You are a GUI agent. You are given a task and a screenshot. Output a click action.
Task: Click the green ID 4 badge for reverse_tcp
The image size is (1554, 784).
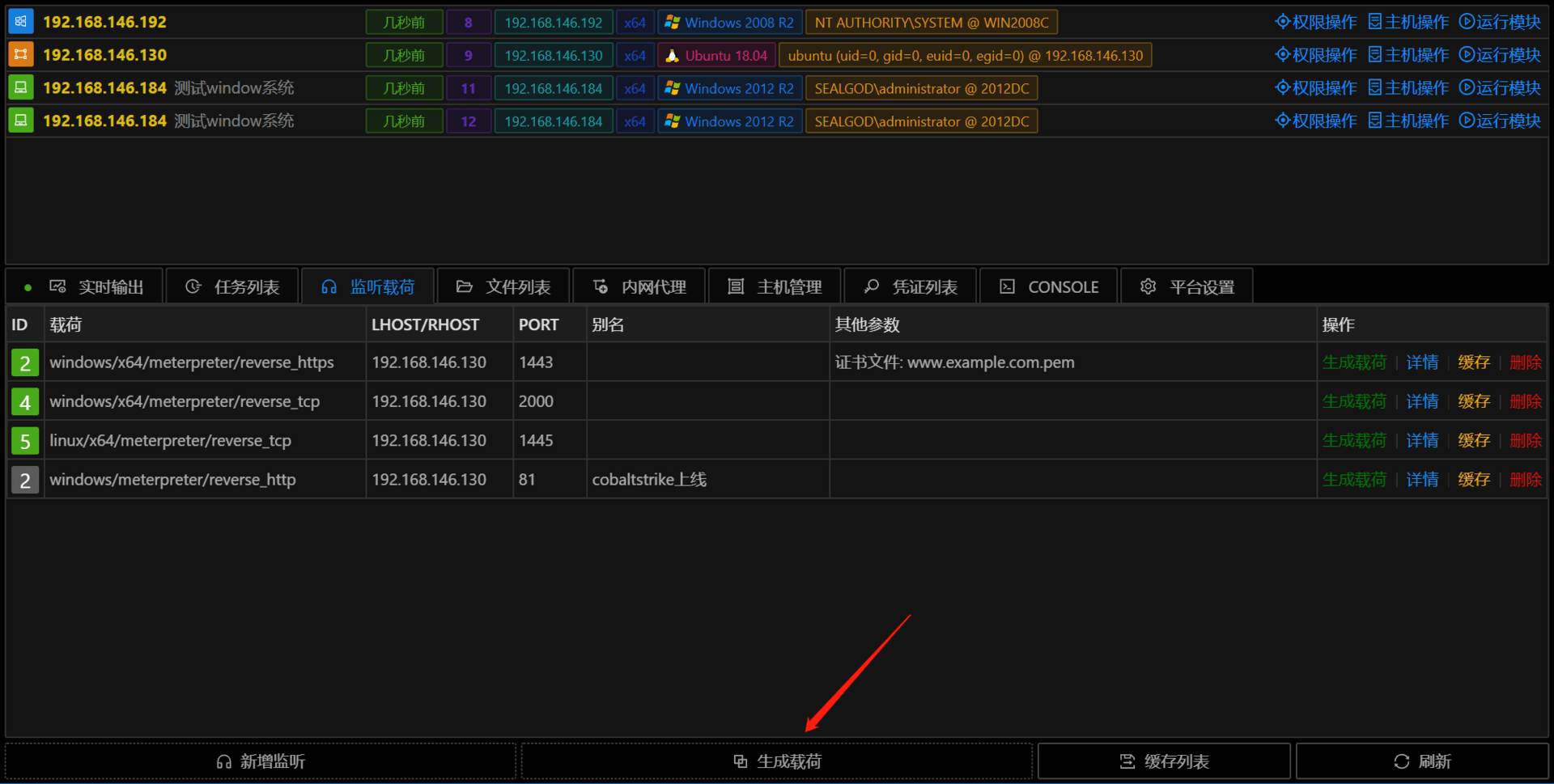(25, 401)
